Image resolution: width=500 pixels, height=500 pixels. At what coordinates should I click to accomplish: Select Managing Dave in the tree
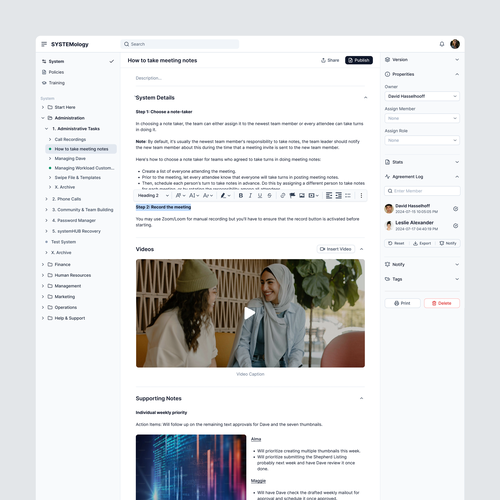(70, 158)
